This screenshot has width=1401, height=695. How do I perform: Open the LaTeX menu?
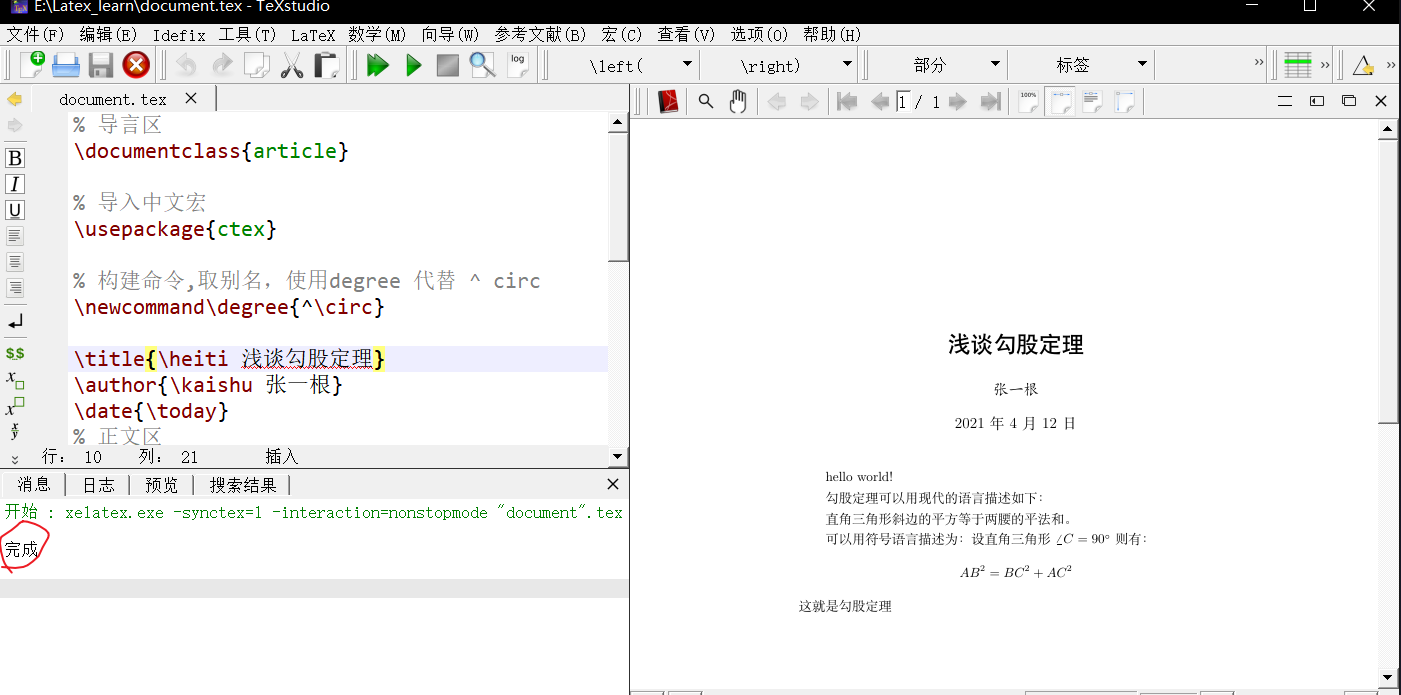coord(313,35)
